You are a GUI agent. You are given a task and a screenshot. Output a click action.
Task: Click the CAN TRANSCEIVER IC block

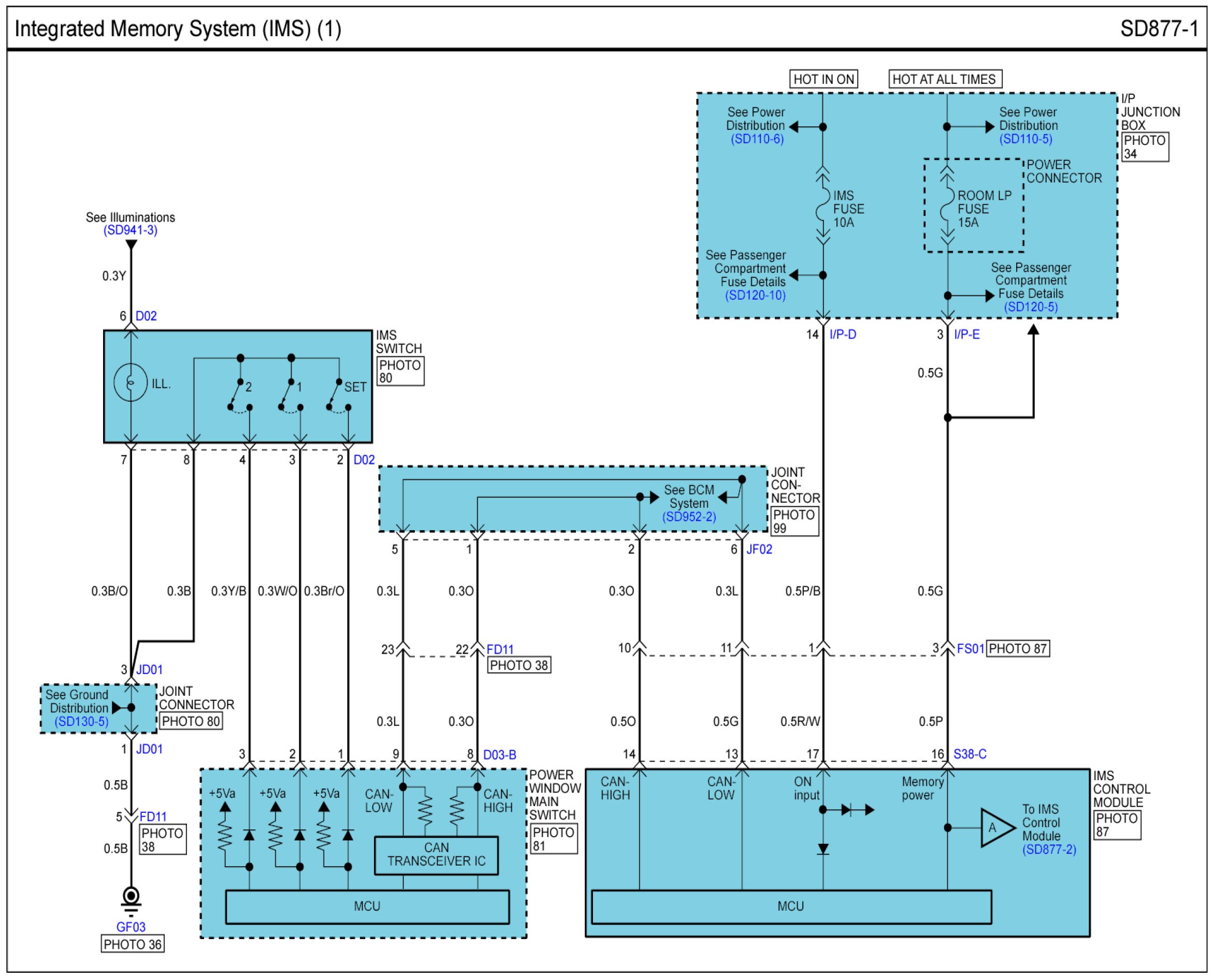[x=437, y=855]
